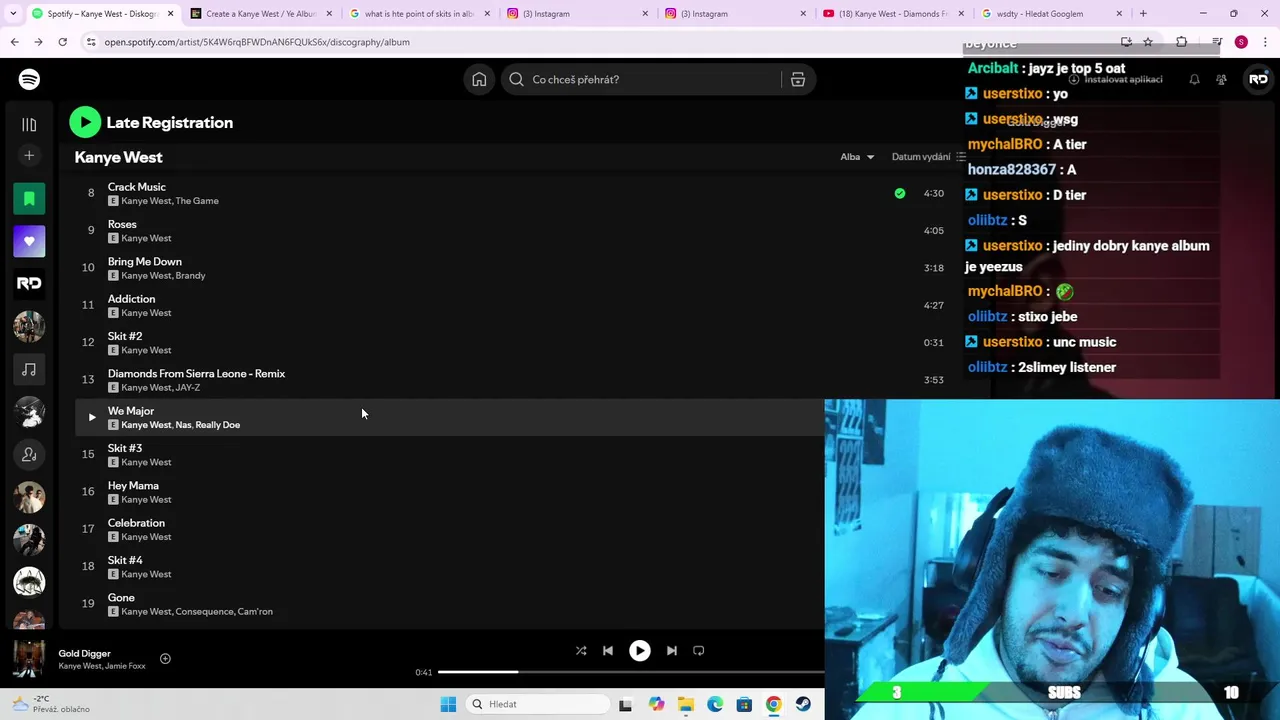The image size is (1280, 720).
Task: Seek on the playback progress bar
Action: pyautogui.click(x=631, y=672)
